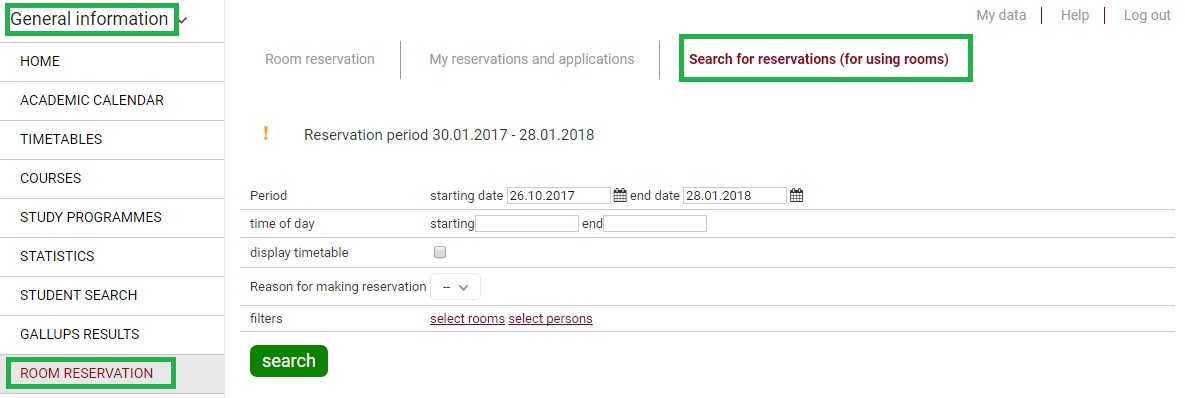Focus the starting date input field
This screenshot has width=1185, height=398.
[558, 196]
